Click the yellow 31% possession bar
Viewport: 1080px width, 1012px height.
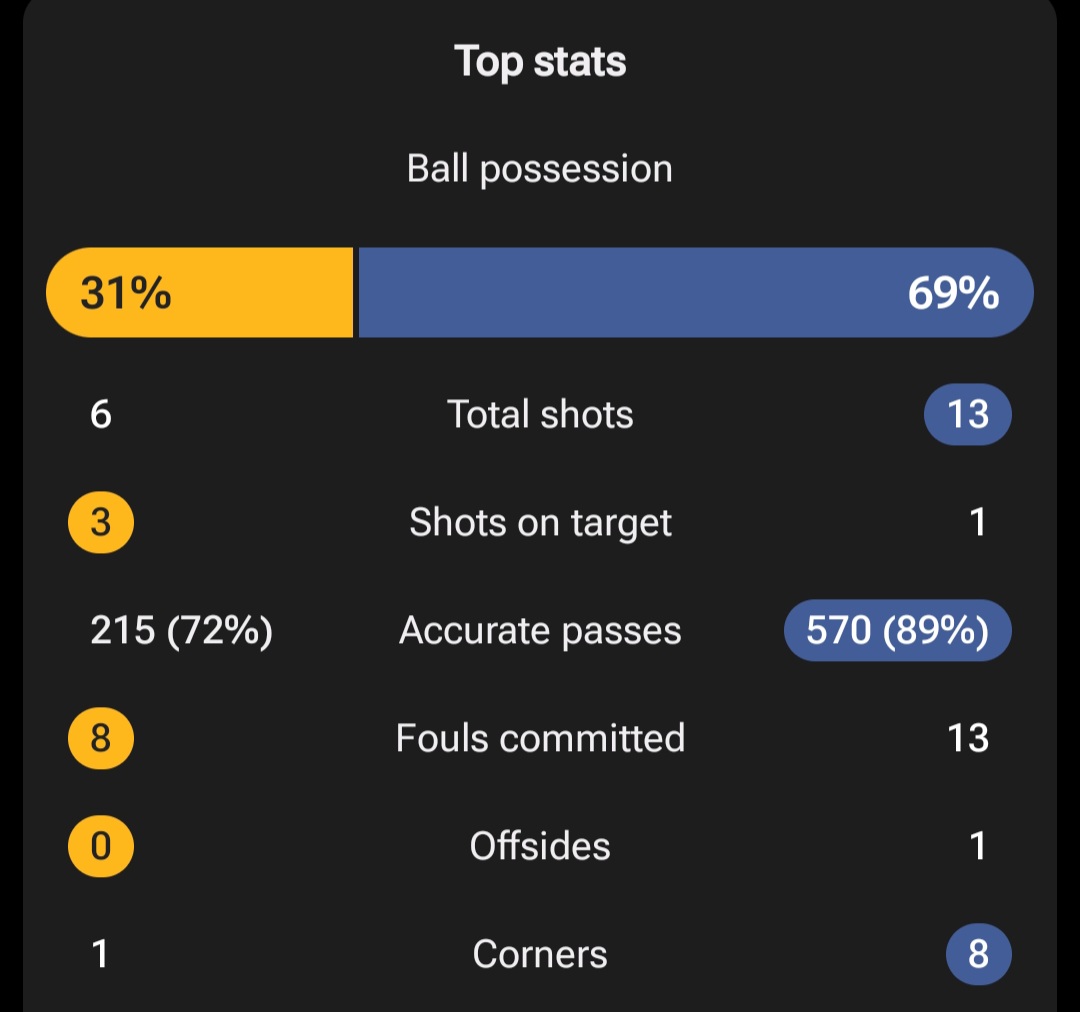(200, 292)
